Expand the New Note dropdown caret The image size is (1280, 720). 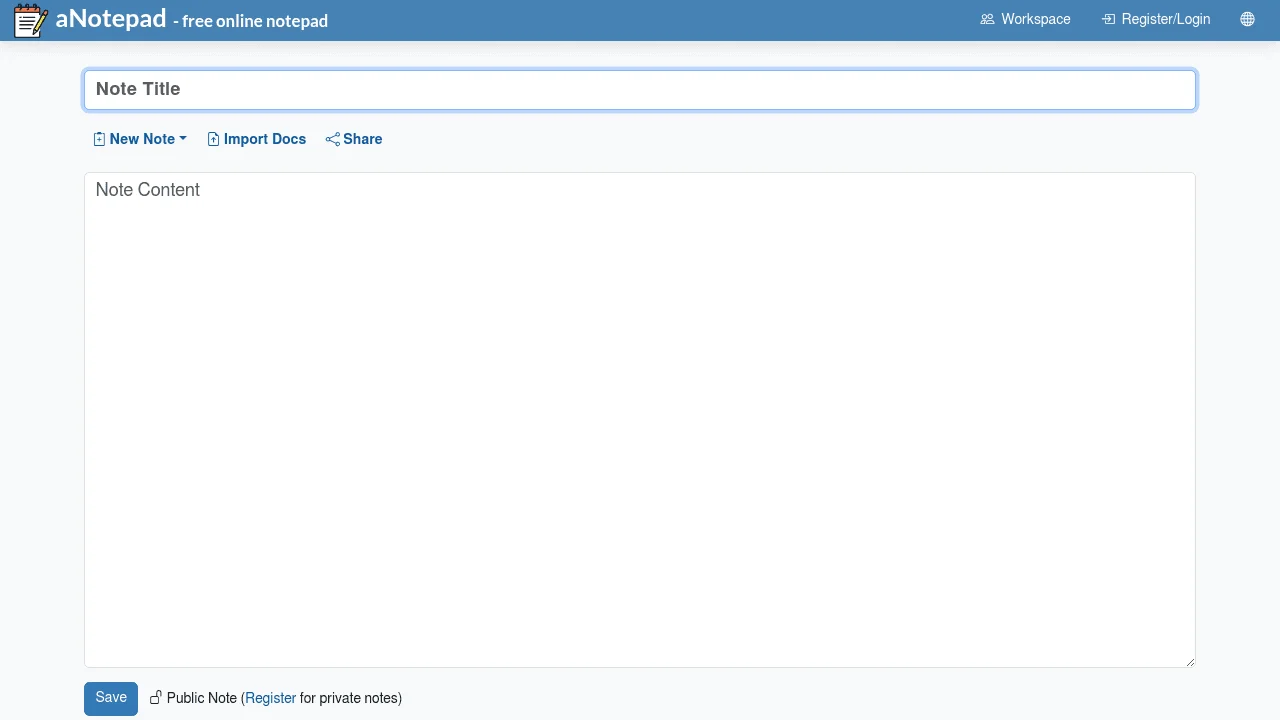click(183, 139)
